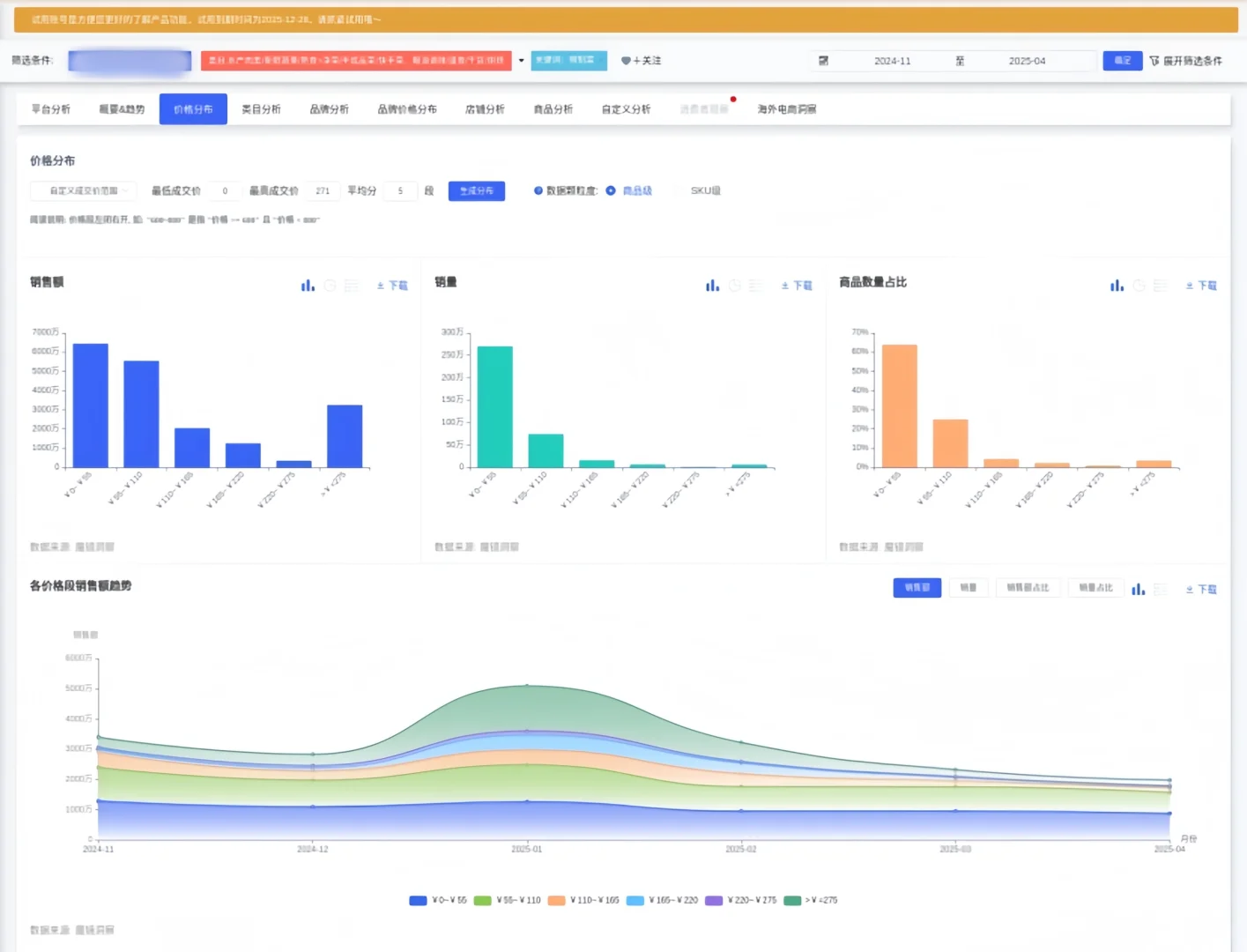Expand the red category filter dropdown arrow
The width and height of the screenshot is (1247, 952).
tap(521, 61)
